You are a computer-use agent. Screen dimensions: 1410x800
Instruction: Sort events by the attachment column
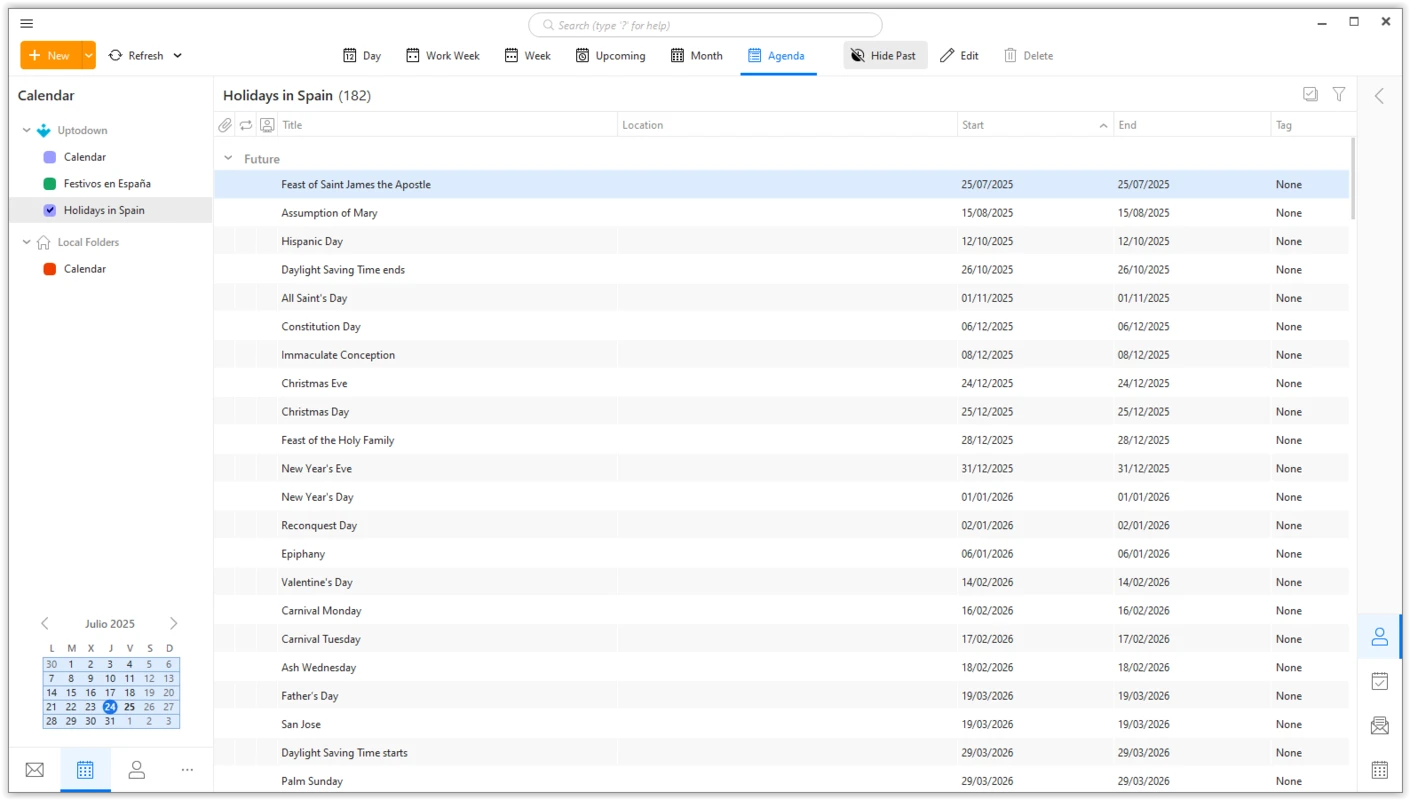click(x=225, y=124)
